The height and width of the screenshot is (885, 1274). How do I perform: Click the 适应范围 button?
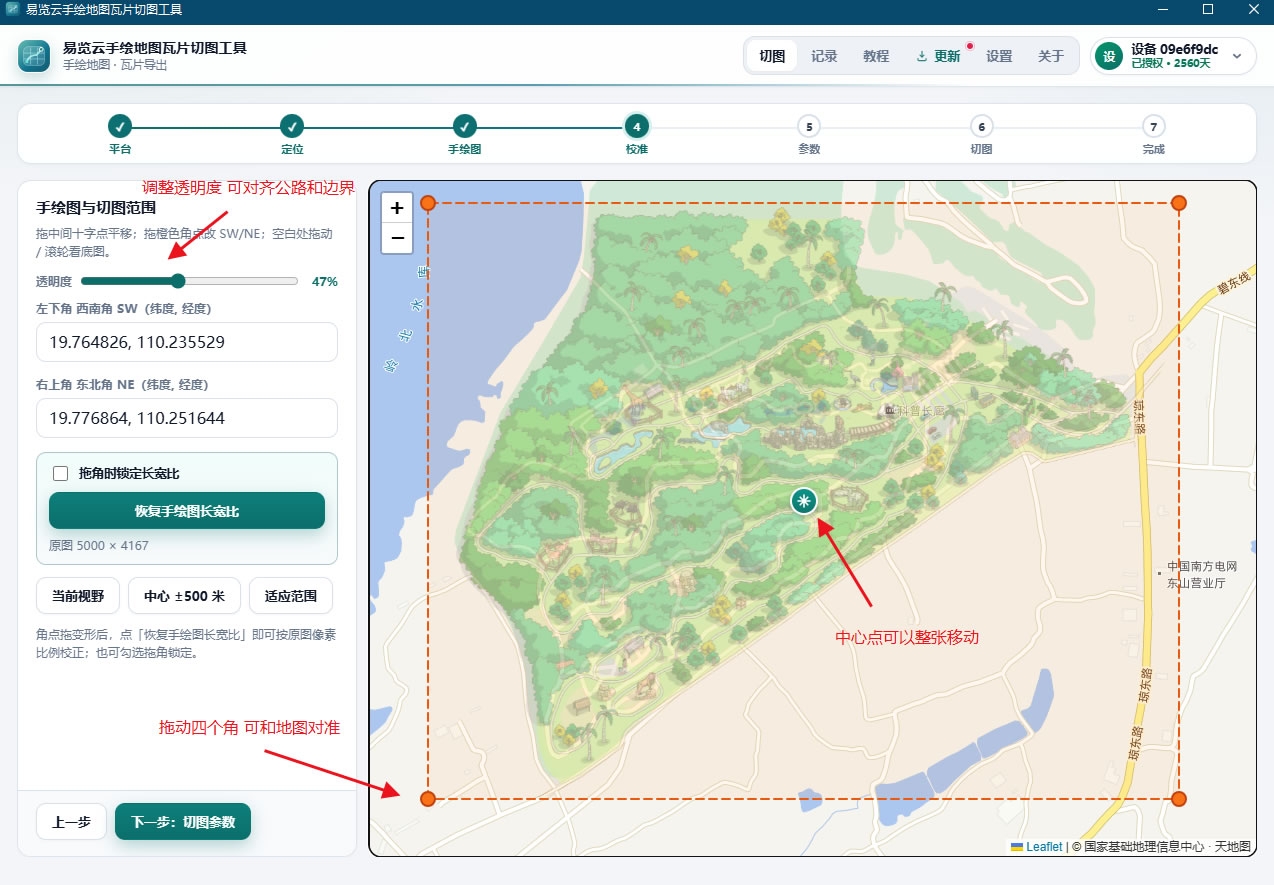point(291,595)
